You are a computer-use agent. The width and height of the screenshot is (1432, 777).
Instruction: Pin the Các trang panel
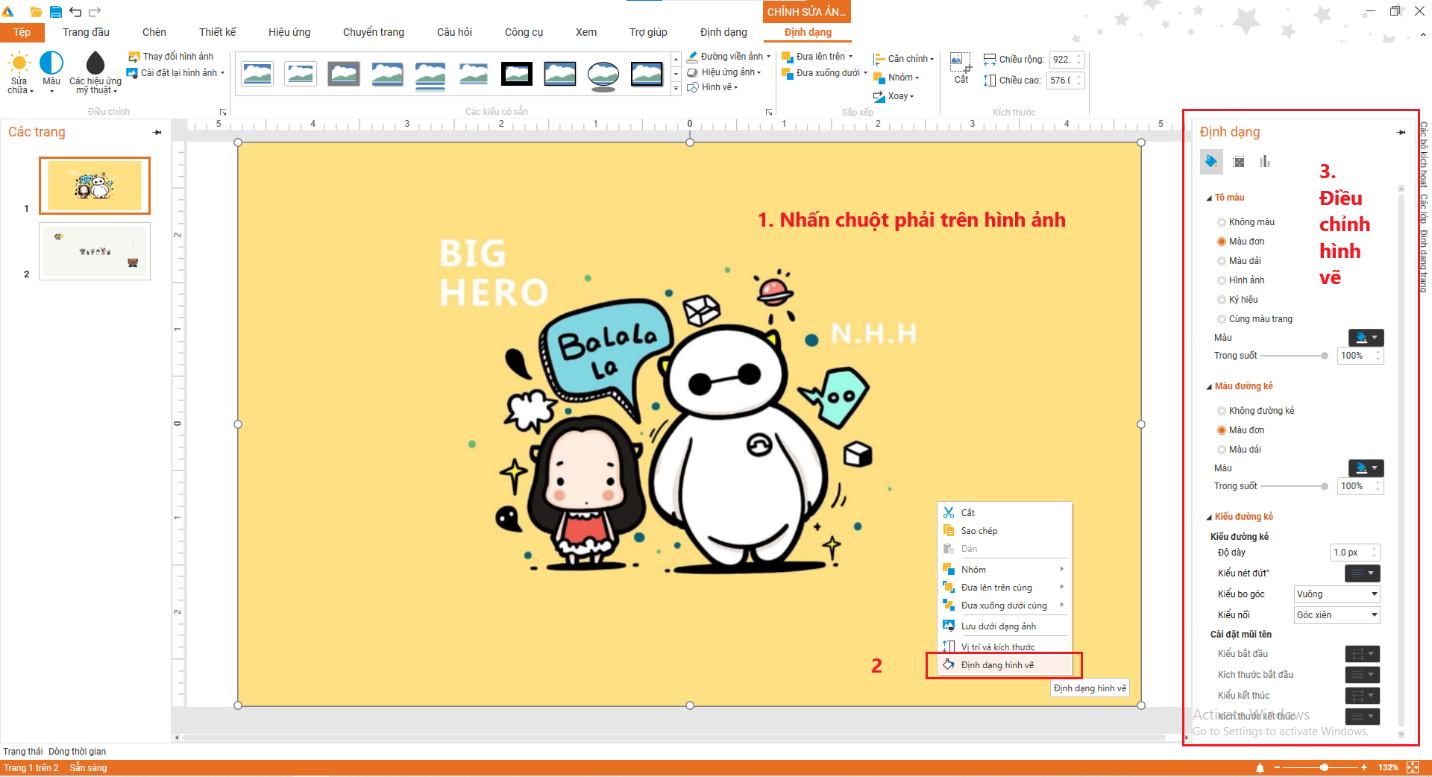[x=157, y=132]
